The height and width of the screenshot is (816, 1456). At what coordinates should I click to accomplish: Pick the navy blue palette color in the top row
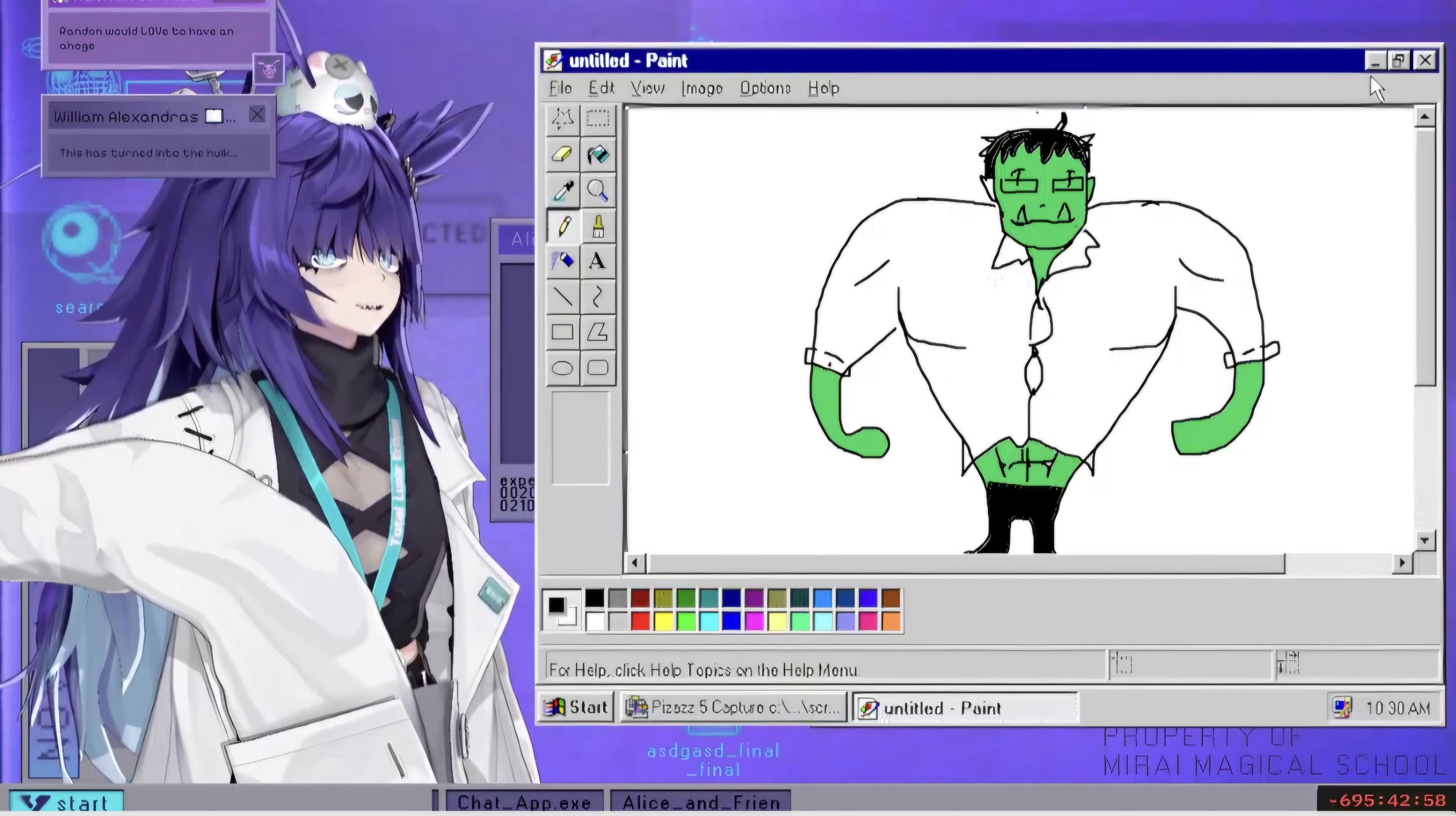pyautogui.click(x=731, y=598)
